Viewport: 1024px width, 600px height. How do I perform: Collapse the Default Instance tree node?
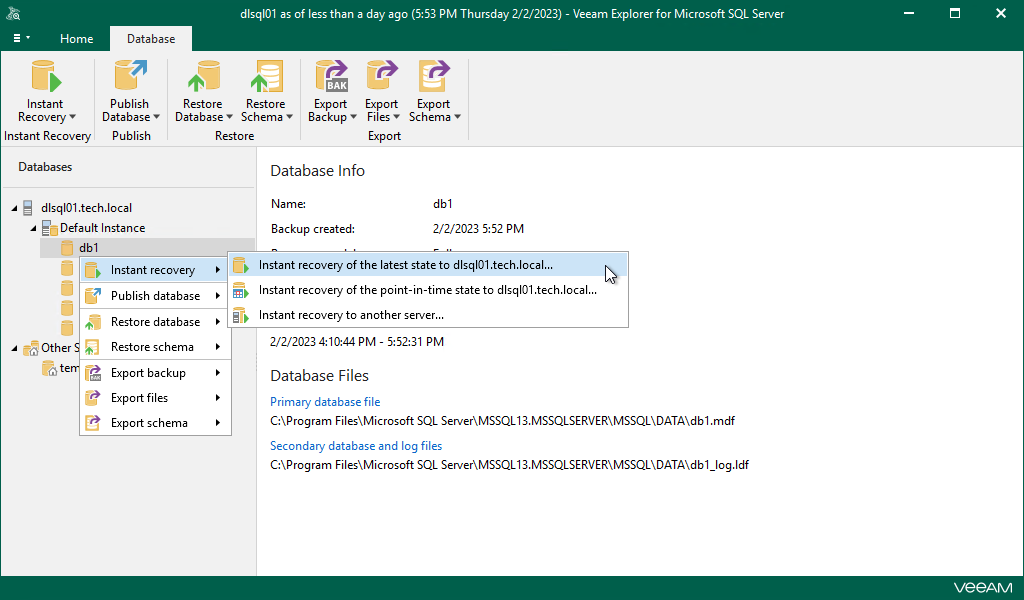pos(32,227)
